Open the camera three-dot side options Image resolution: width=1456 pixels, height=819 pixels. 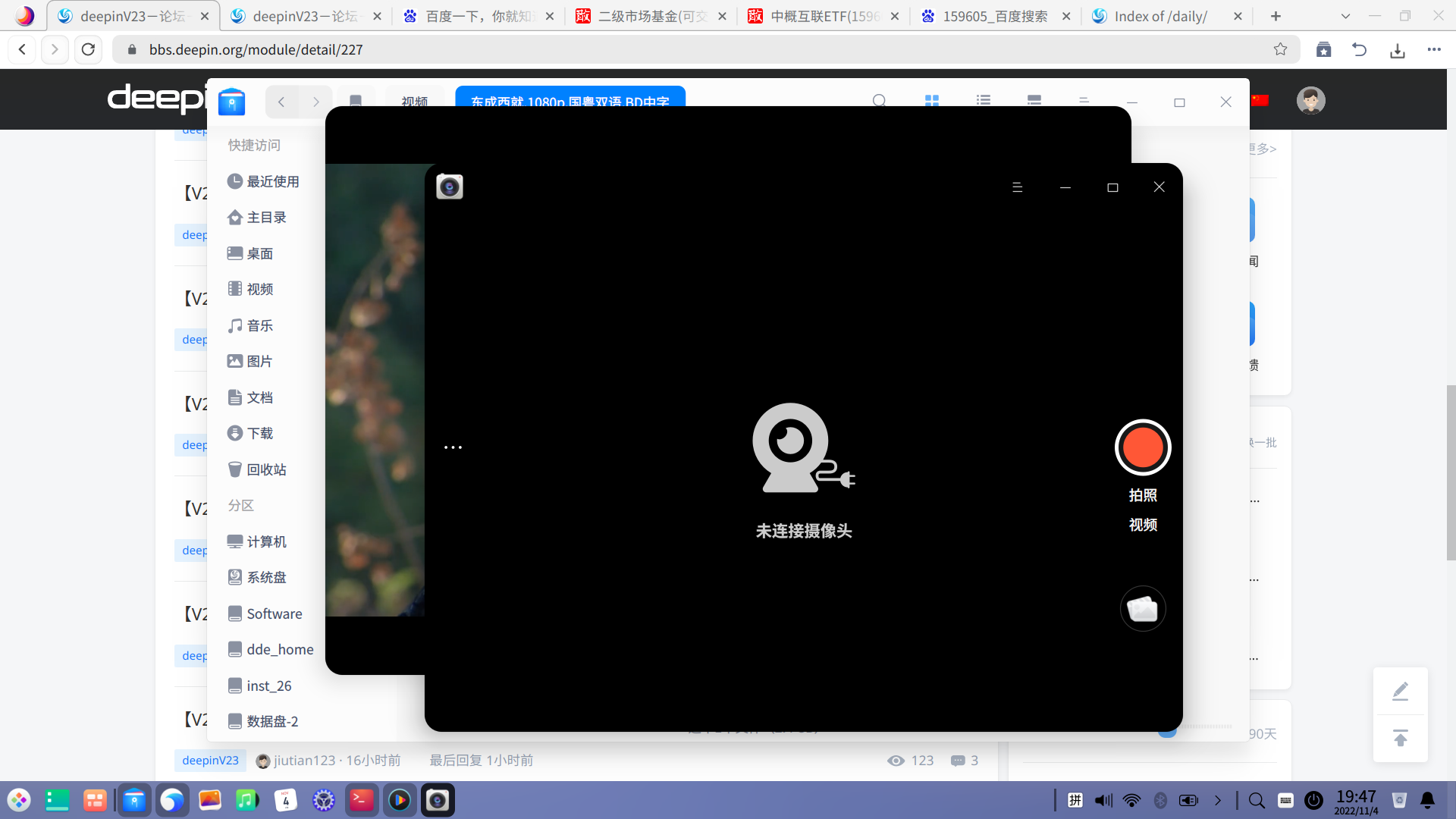click(453, 447)
